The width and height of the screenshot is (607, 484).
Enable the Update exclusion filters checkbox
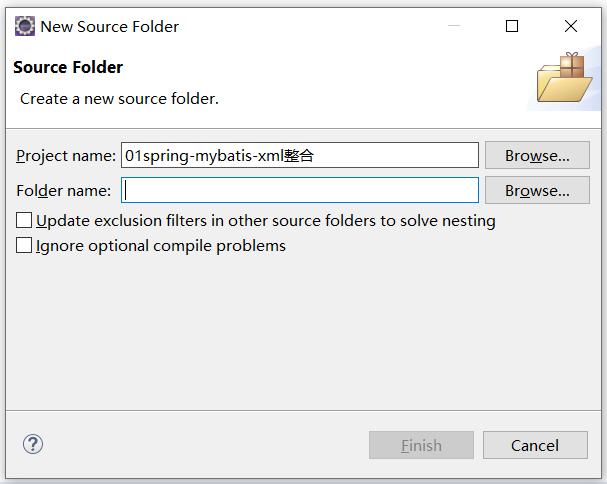click(24, 221)
